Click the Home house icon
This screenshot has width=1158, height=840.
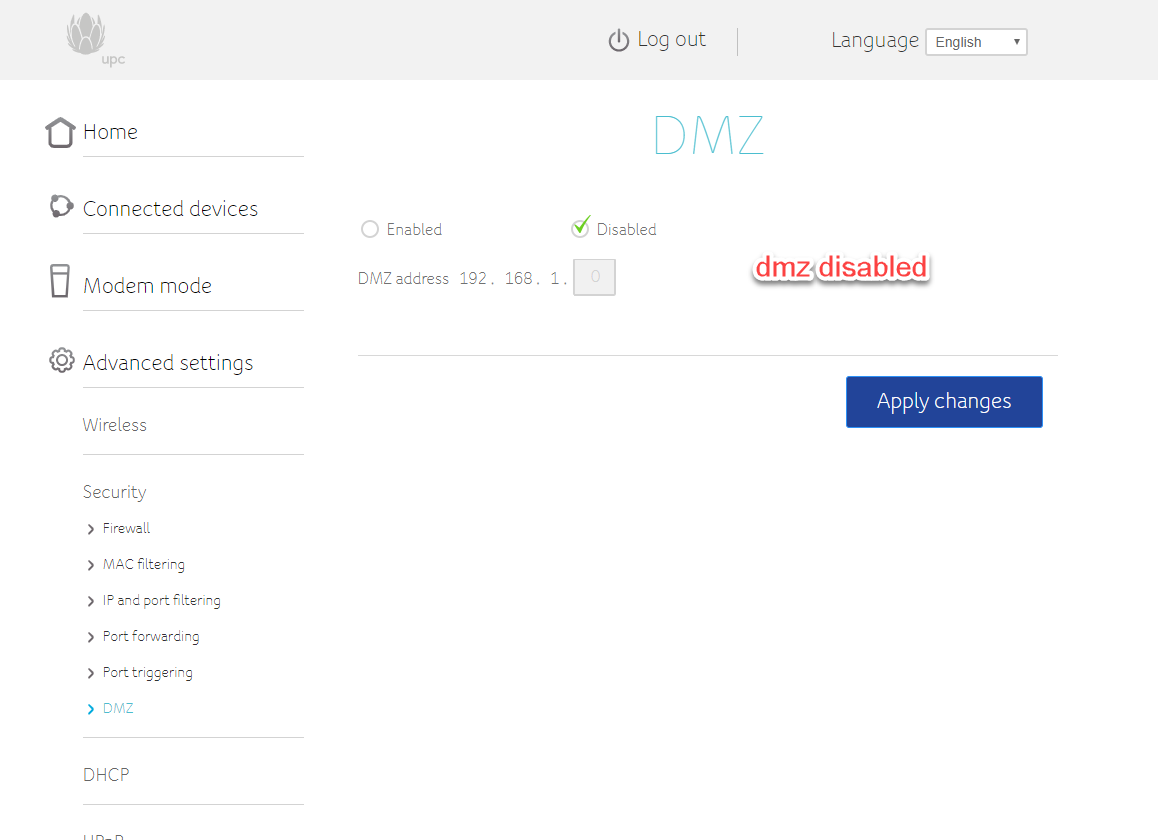60,132
